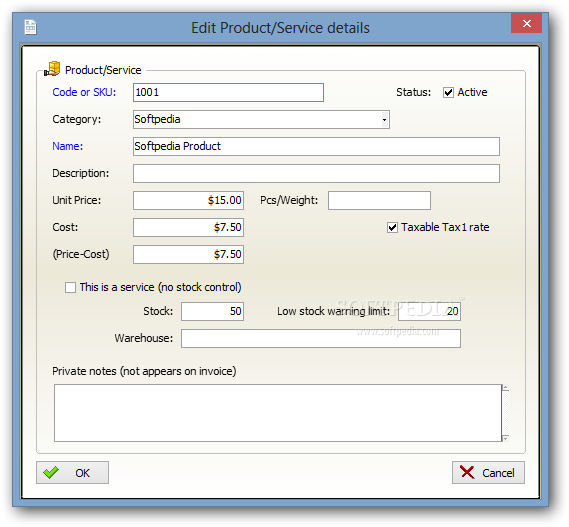Click the notes scrollbar up arrow
Viewport: 569px width, 527px height.
tap(505, 388)
